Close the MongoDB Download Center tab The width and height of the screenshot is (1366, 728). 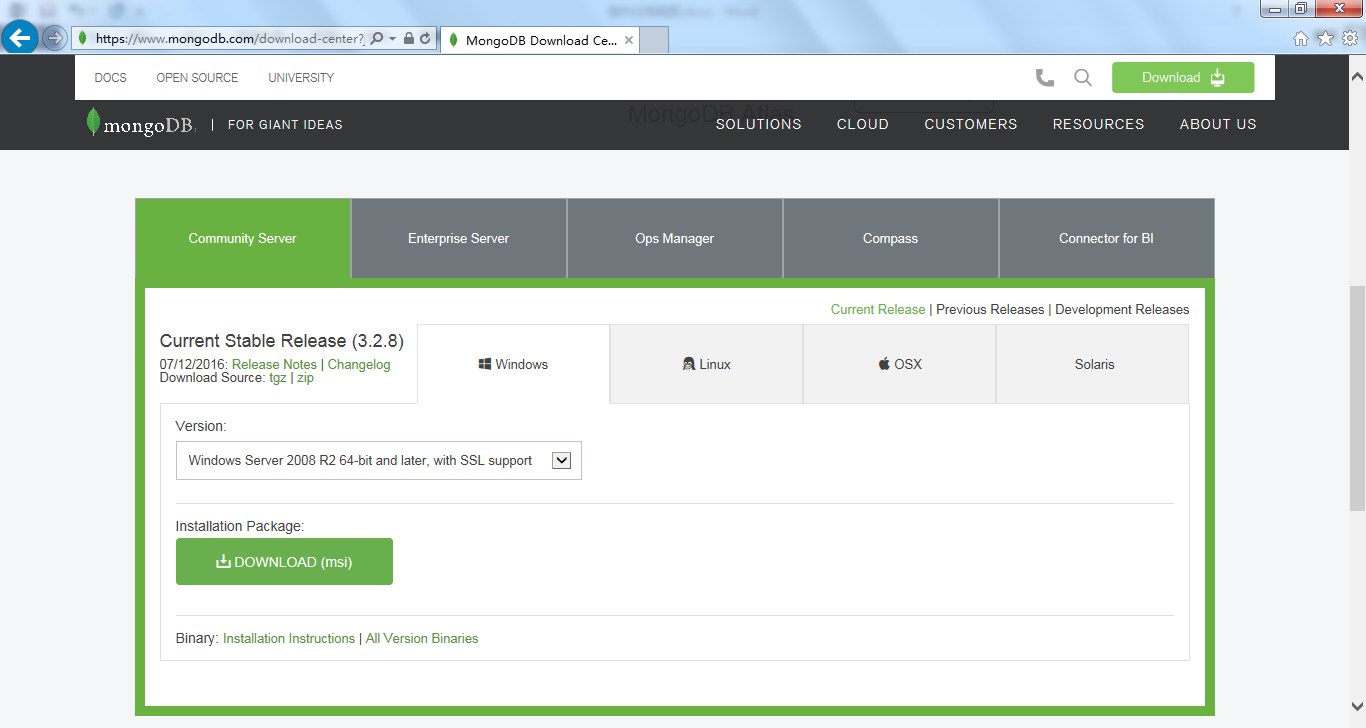[x=628, y=41]
